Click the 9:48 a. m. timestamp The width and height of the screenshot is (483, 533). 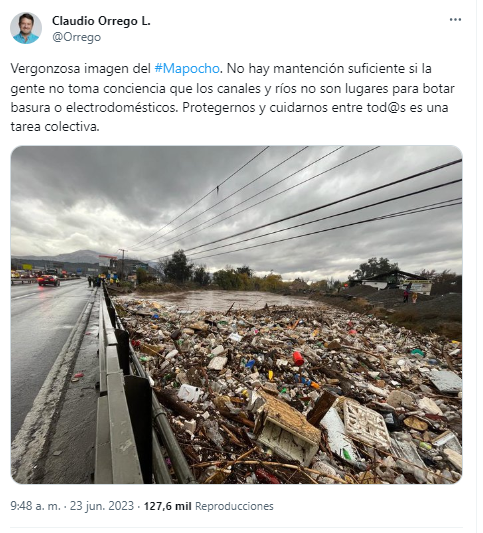pyautogui.click(x=35, y=505)
